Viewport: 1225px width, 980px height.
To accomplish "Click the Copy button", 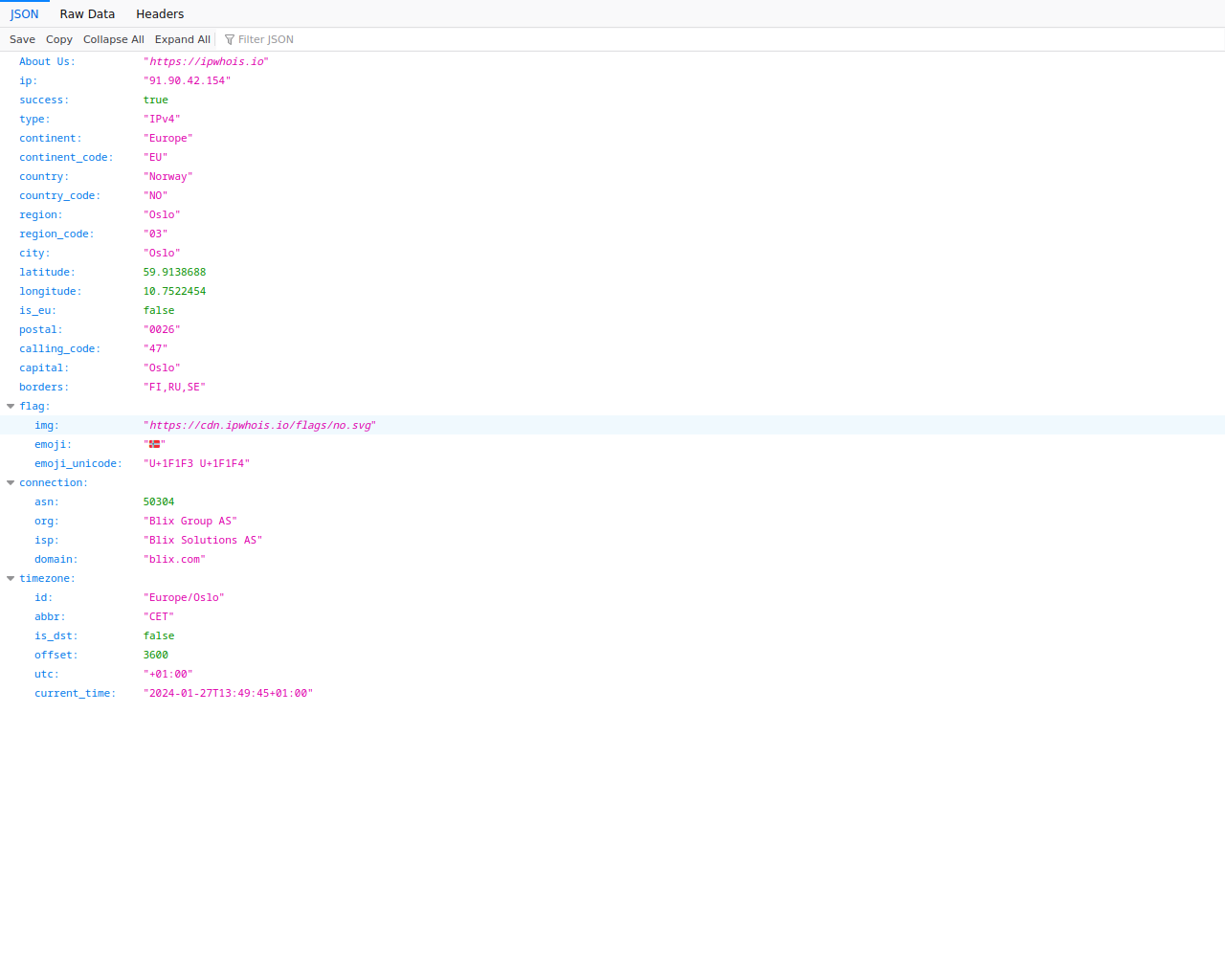I will (59, 39).
